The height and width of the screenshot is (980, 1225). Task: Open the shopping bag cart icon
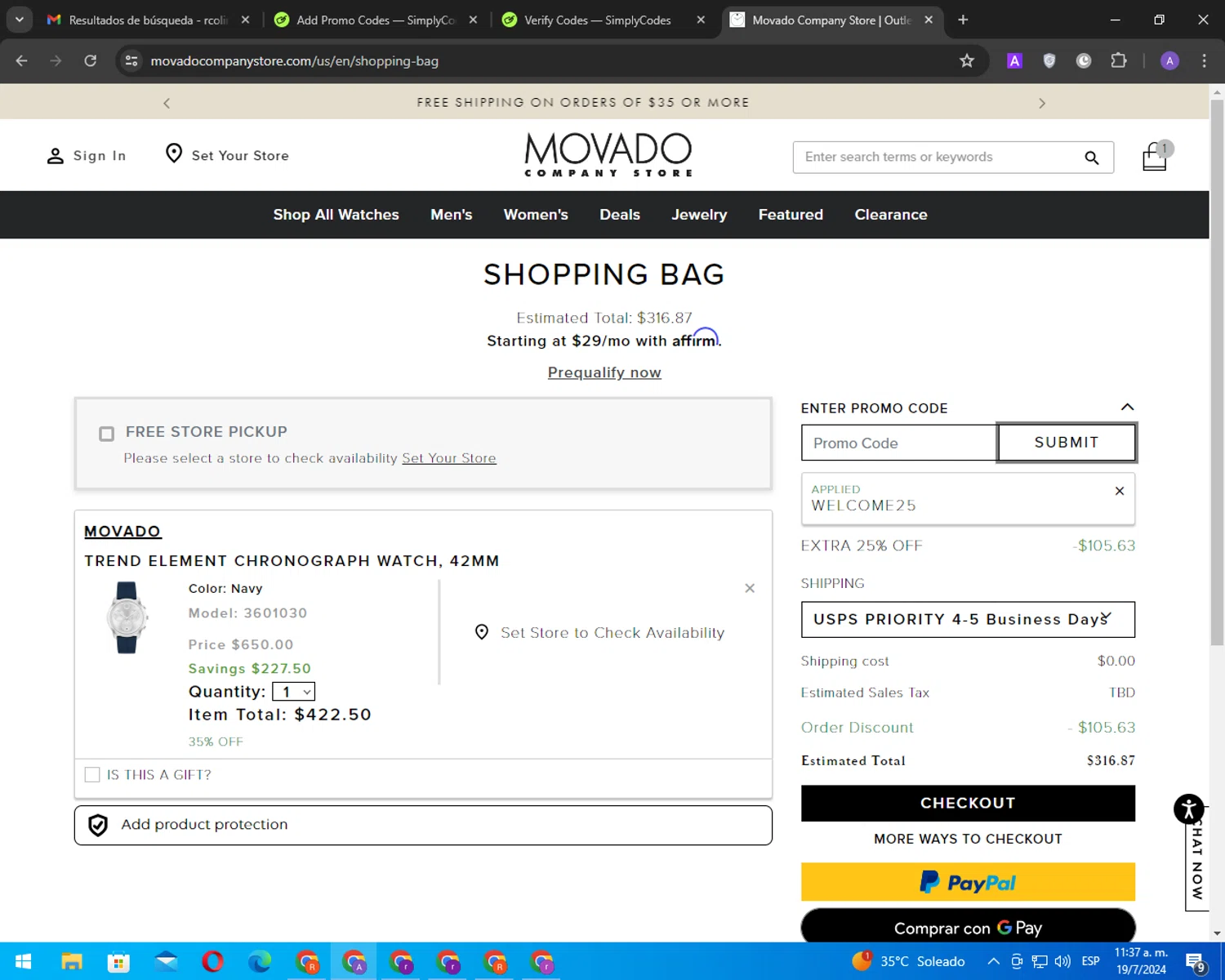(x=1156, y=156)
